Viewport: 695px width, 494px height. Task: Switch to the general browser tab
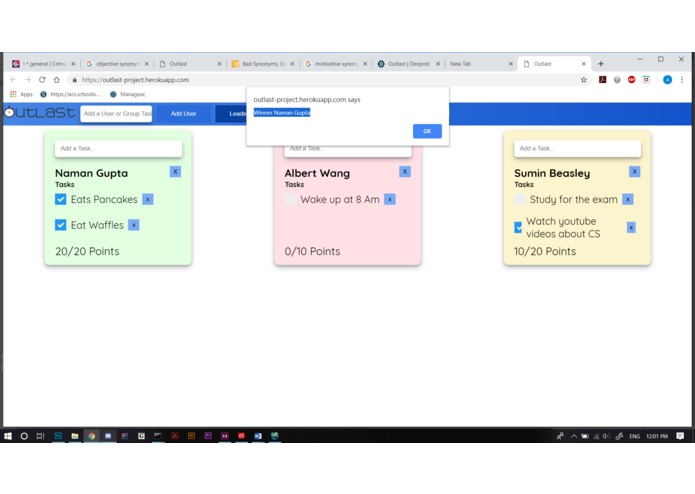(43, 64)
